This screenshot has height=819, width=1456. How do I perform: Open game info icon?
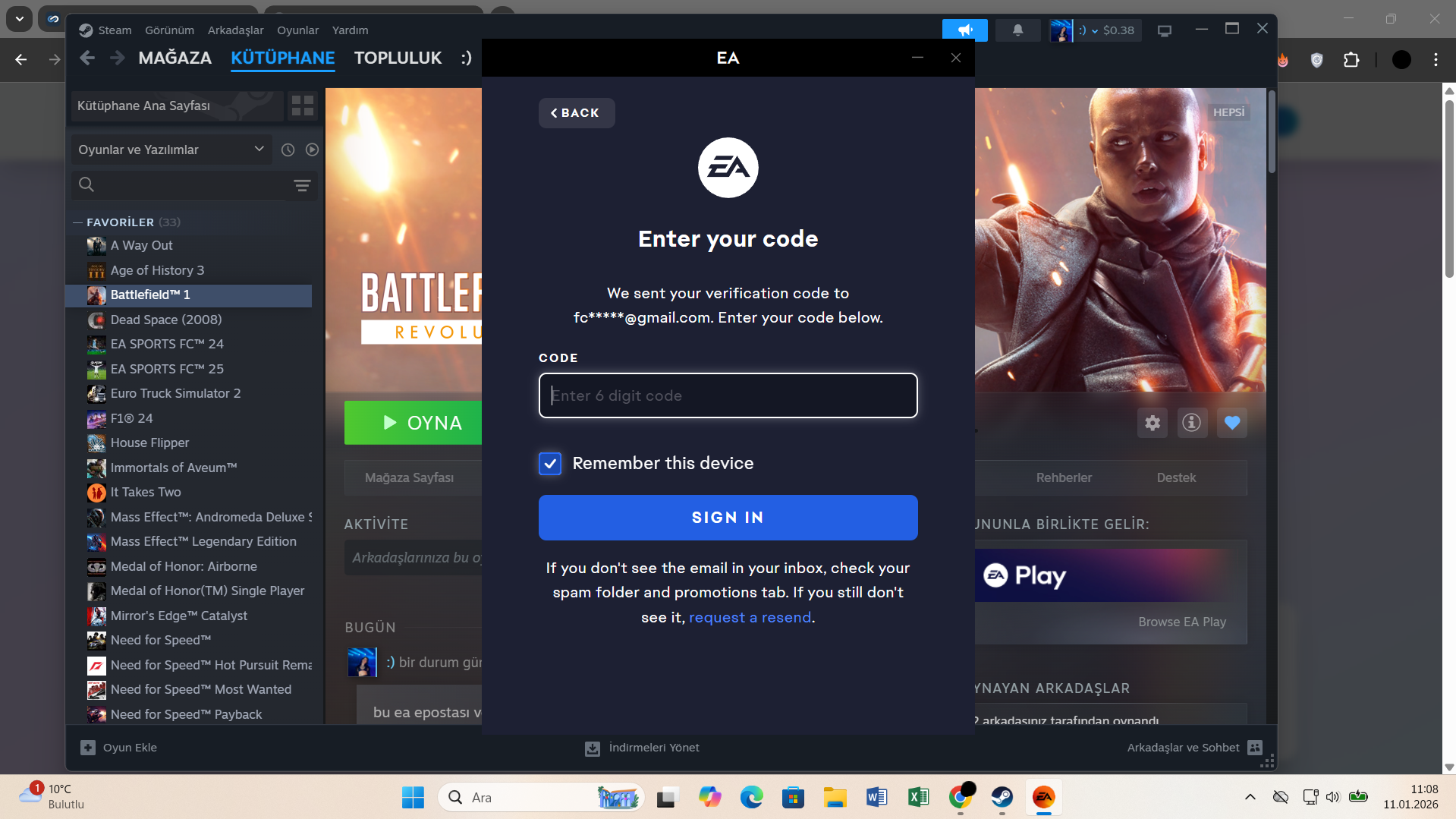(1192, 423)
